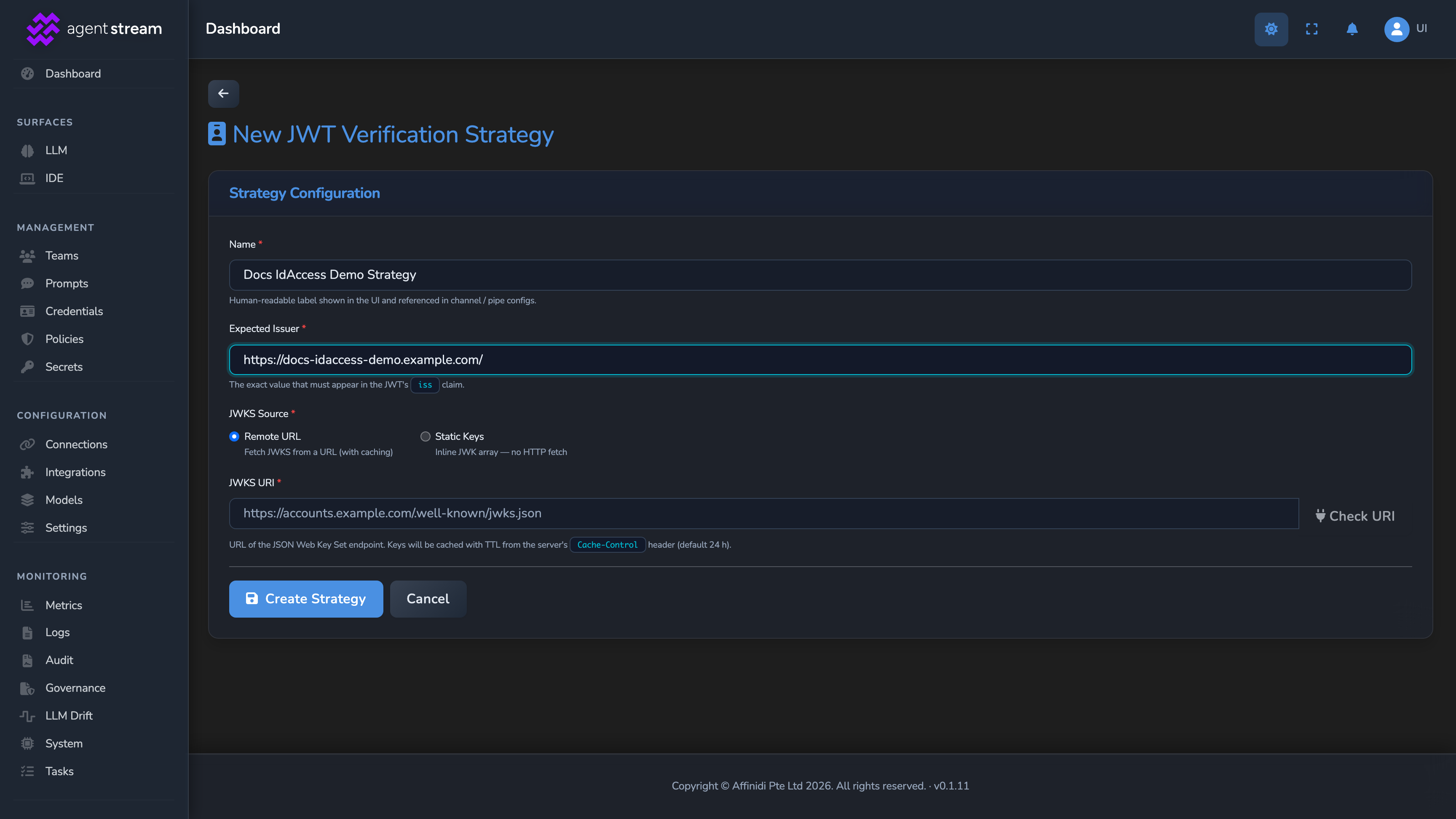Screen dimensions: 1456x819
Task: Click the Secrets key icon
Action: coord(27,367)
